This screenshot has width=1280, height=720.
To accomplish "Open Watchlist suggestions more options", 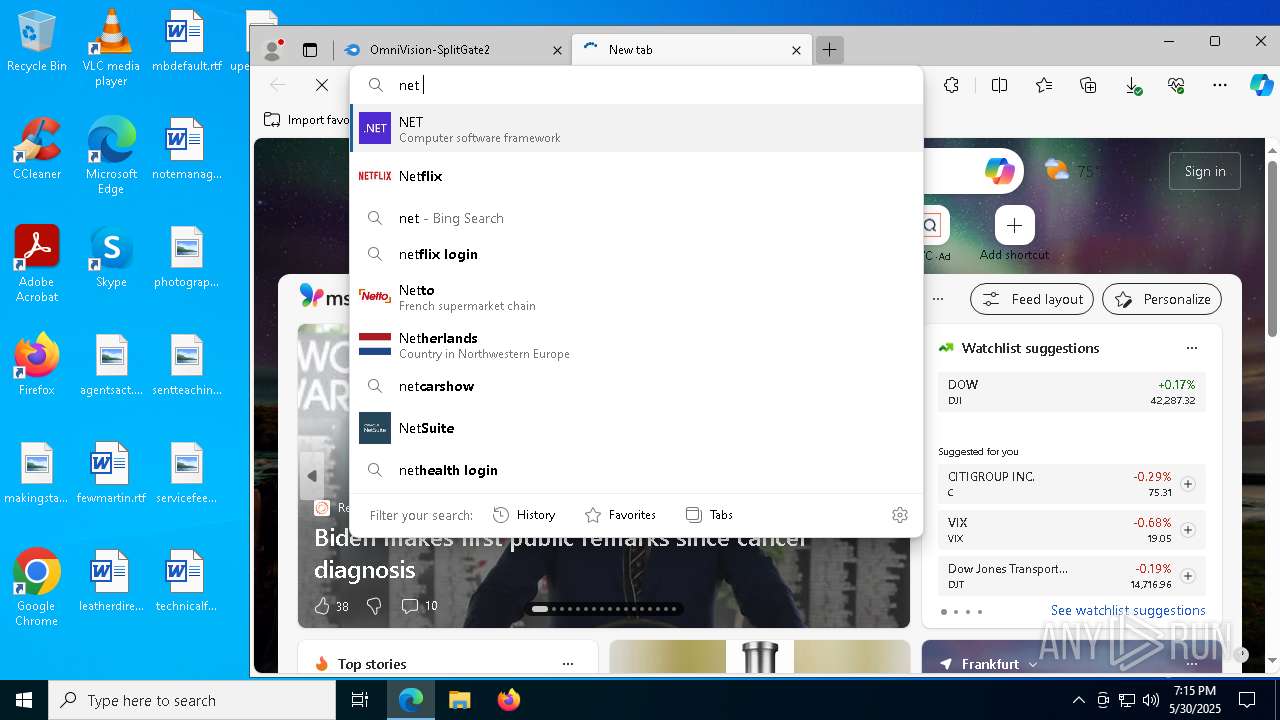I will click(x=1191, y=348).
